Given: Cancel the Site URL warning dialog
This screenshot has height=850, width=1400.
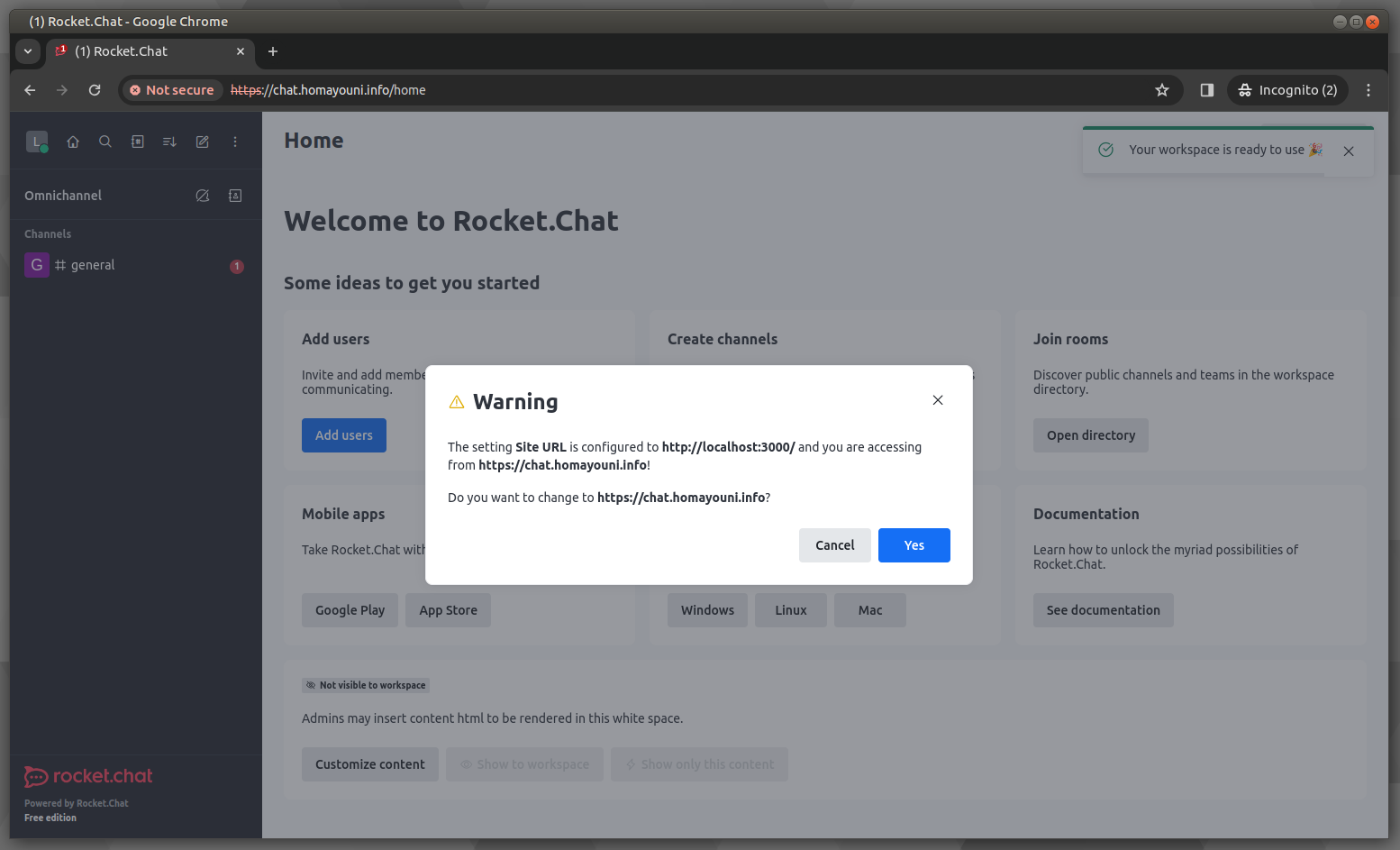Looking at the screenshot, I should click(834, 545).
